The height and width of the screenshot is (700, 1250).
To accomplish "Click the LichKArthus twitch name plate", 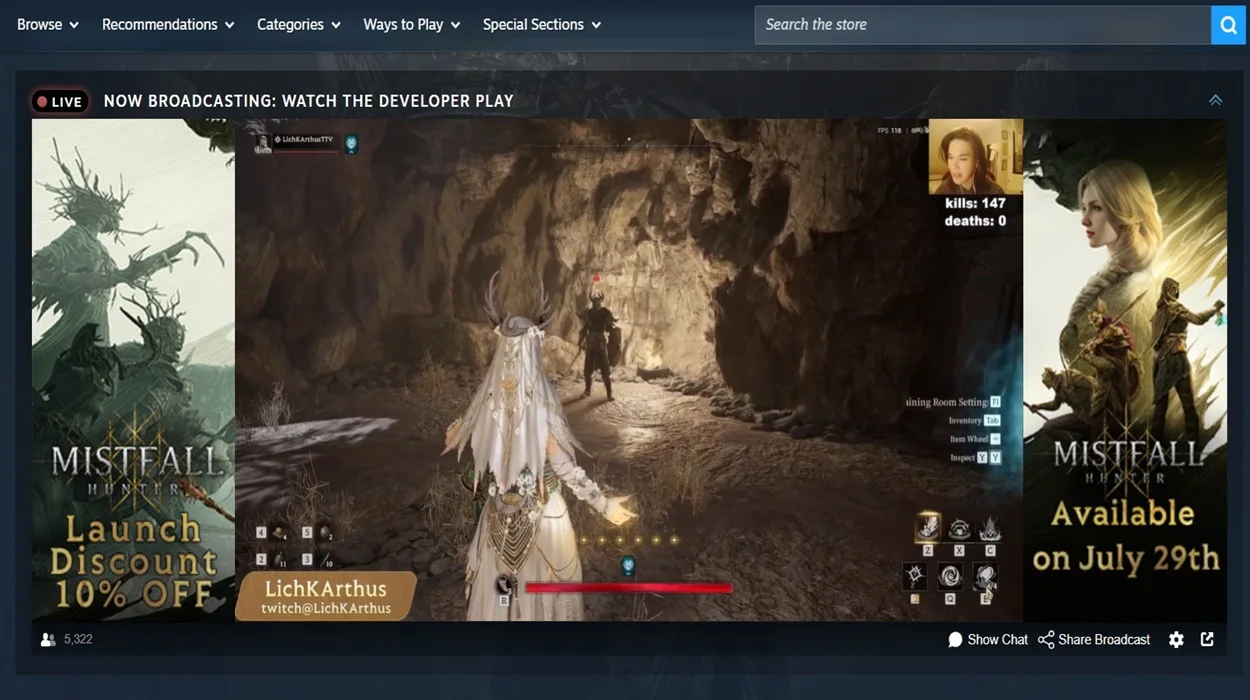I will 325,596.
